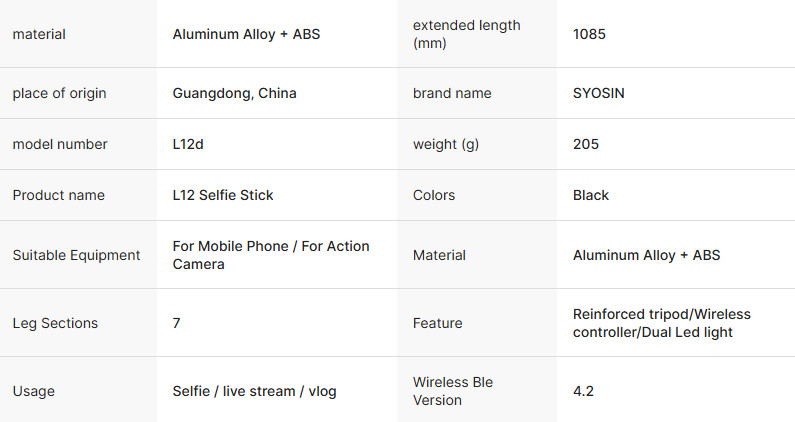Select the L12d model number value
The height and width of the screenshot is (422, 795).
coord(188,144)
